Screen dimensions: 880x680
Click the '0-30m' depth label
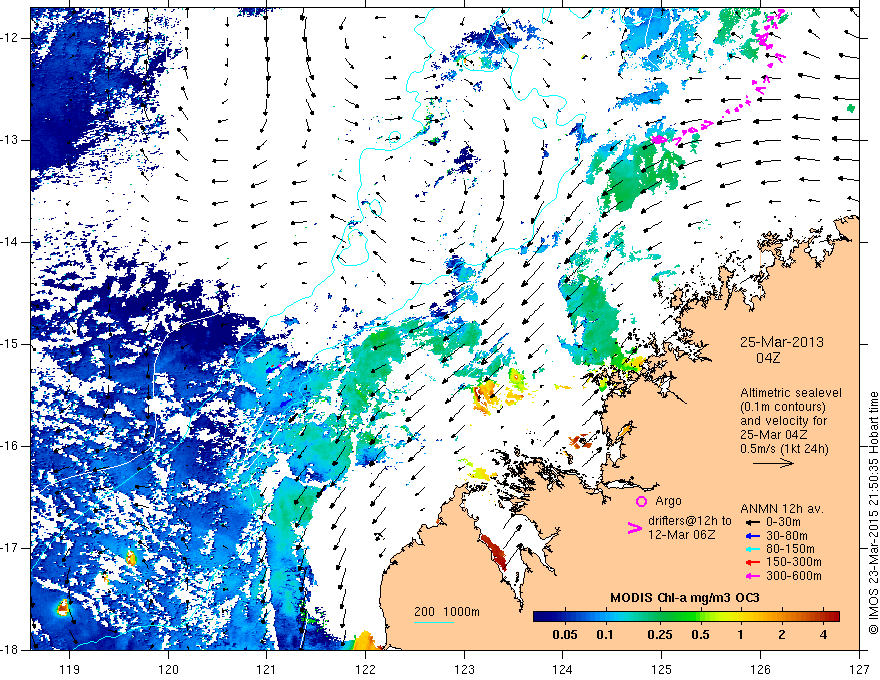click(783, 522)
